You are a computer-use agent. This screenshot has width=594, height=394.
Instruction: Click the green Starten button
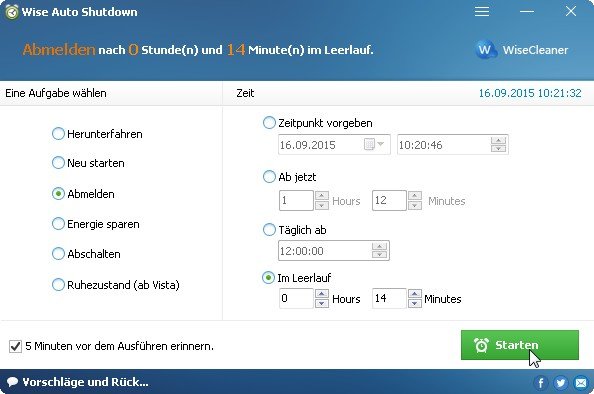pyautogui.click(x=520, y=345)
